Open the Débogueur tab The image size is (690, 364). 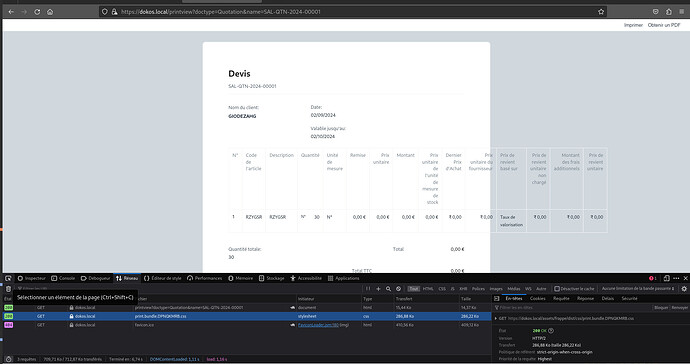pyautogui.click(x=95, y=278)
